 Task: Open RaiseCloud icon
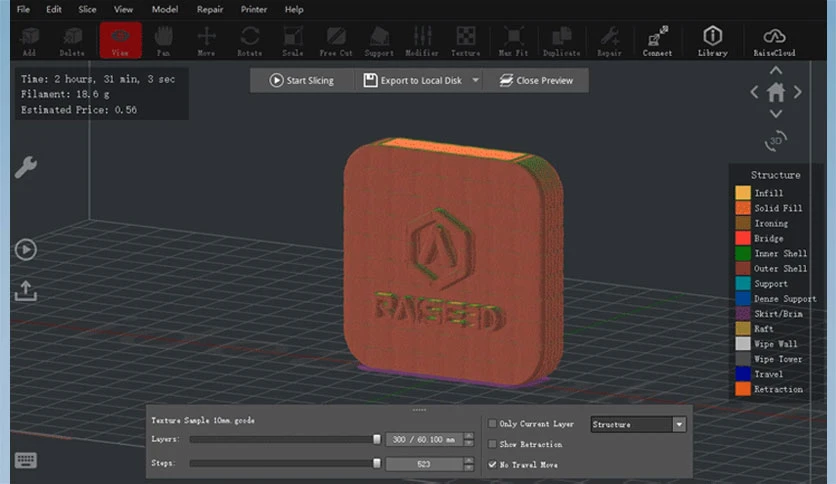(774, 41)
